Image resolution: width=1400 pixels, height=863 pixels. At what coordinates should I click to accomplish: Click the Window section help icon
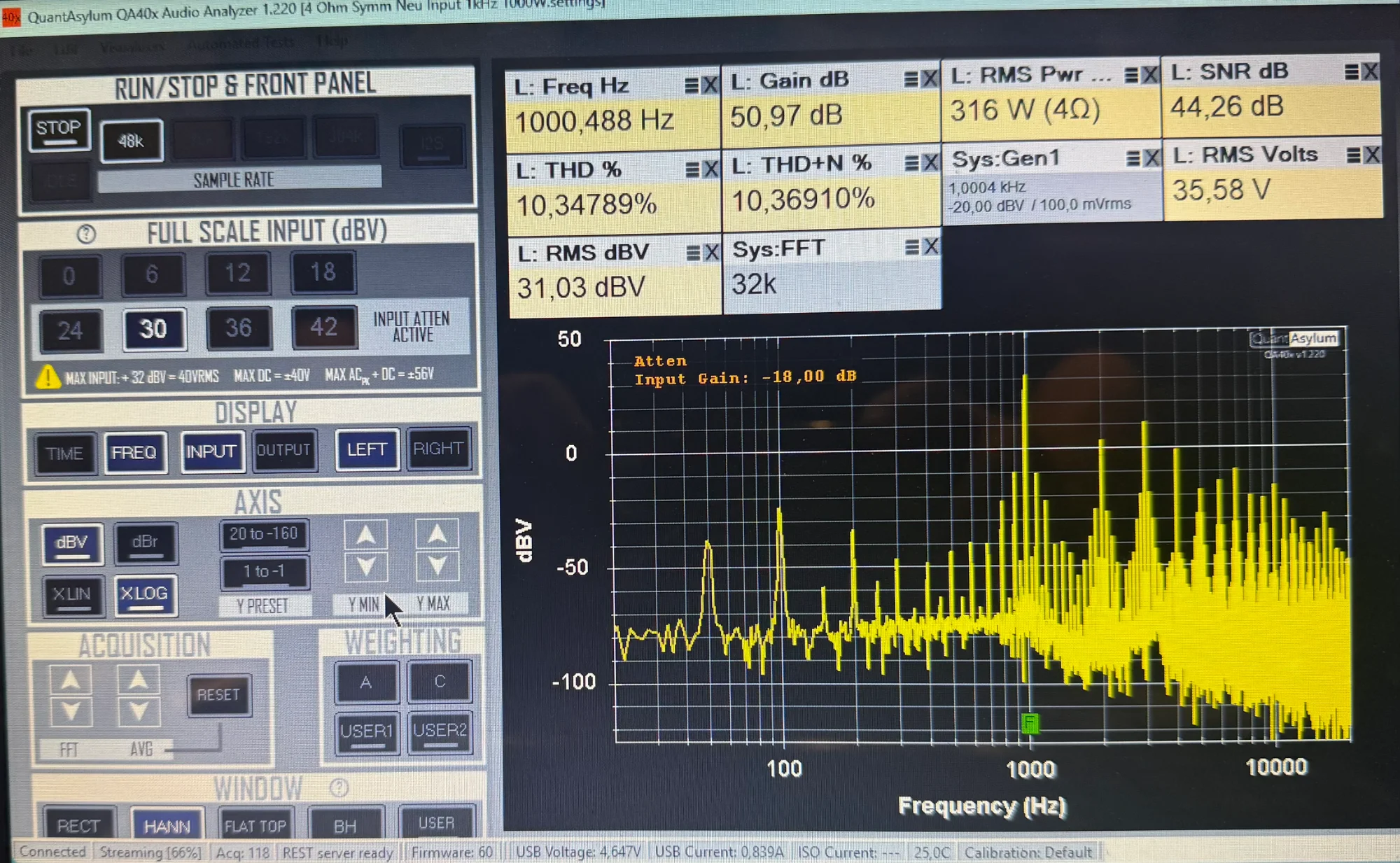click(339, 789)
